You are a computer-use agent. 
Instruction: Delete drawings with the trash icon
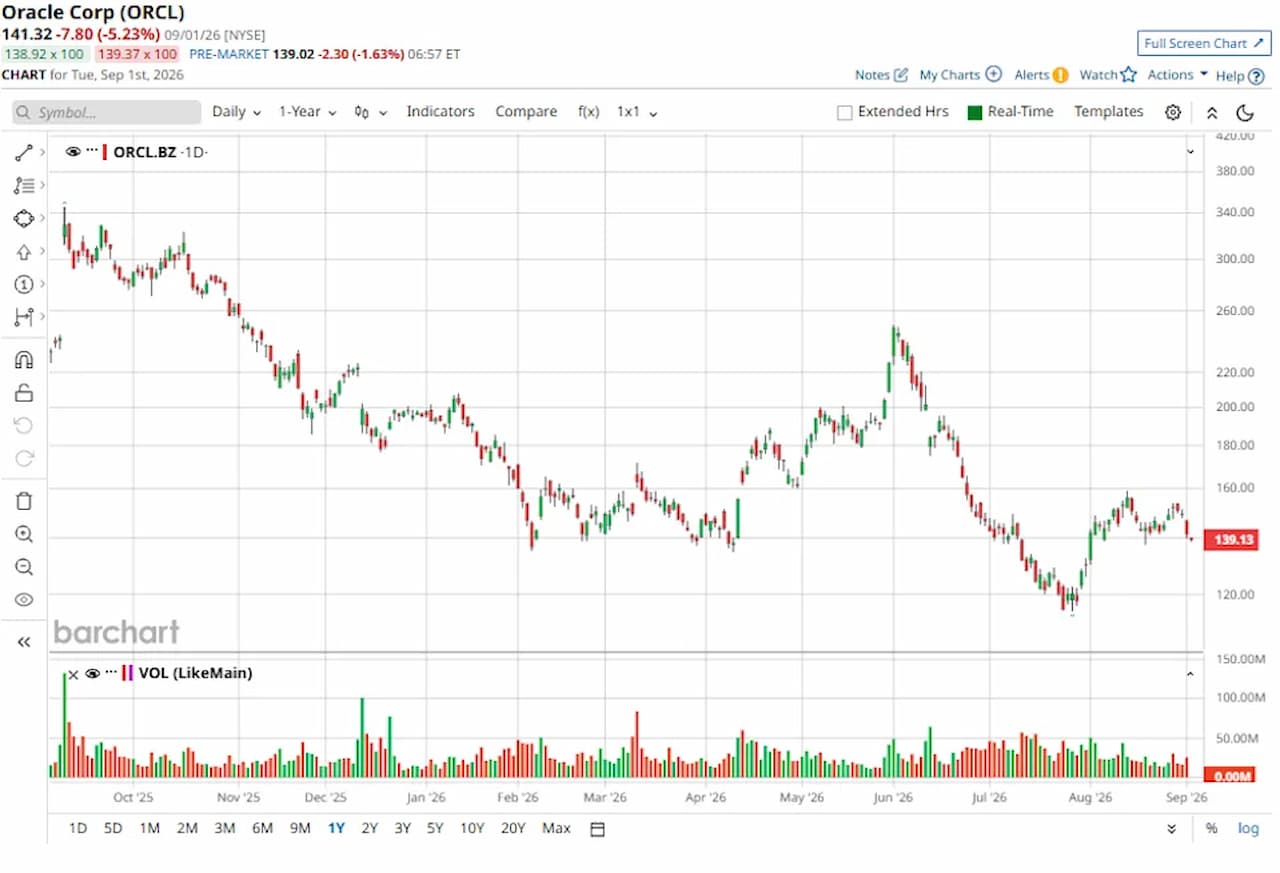click(x=24, y=501)
